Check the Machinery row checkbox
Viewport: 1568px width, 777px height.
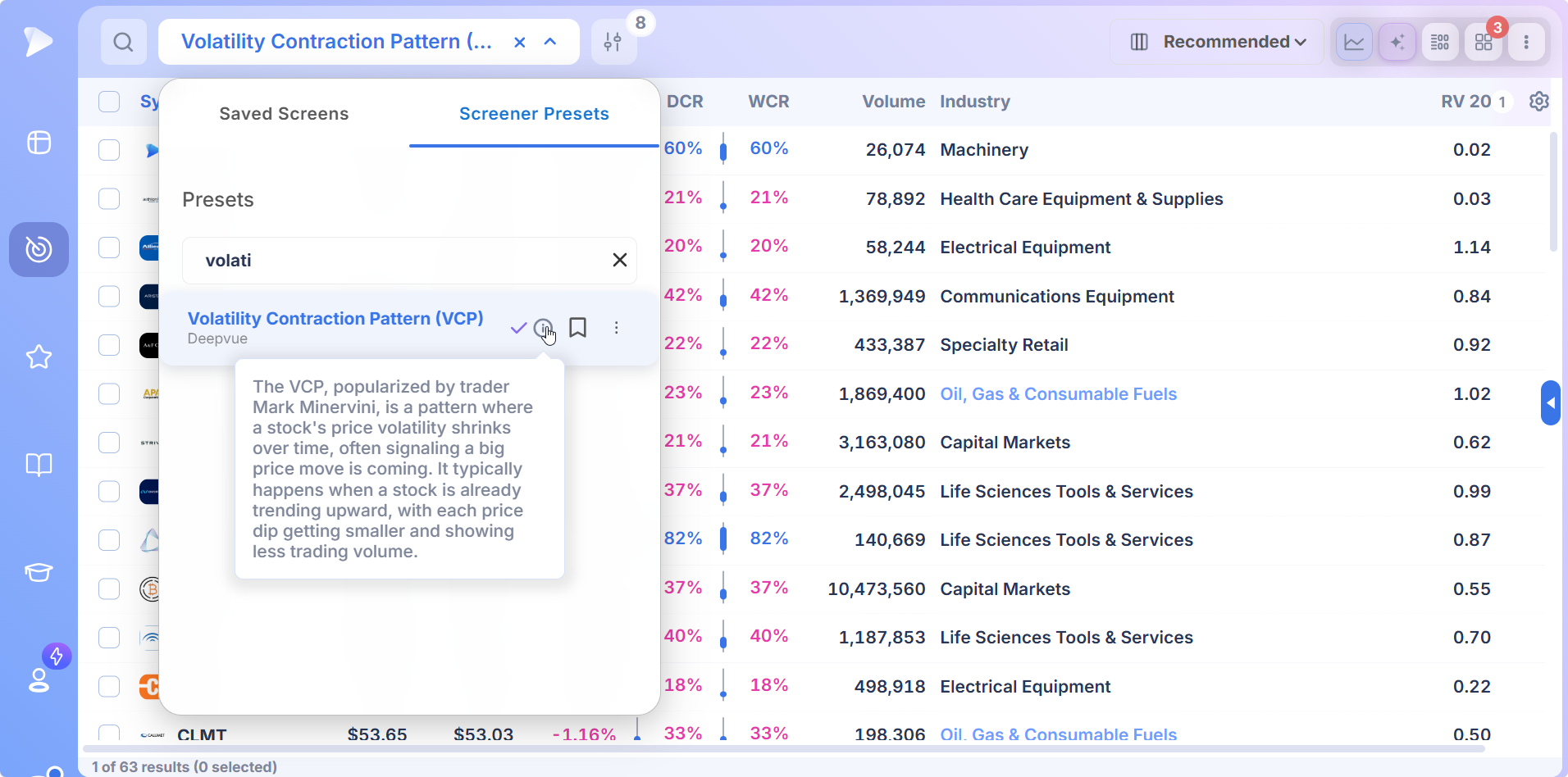point(109,150)
